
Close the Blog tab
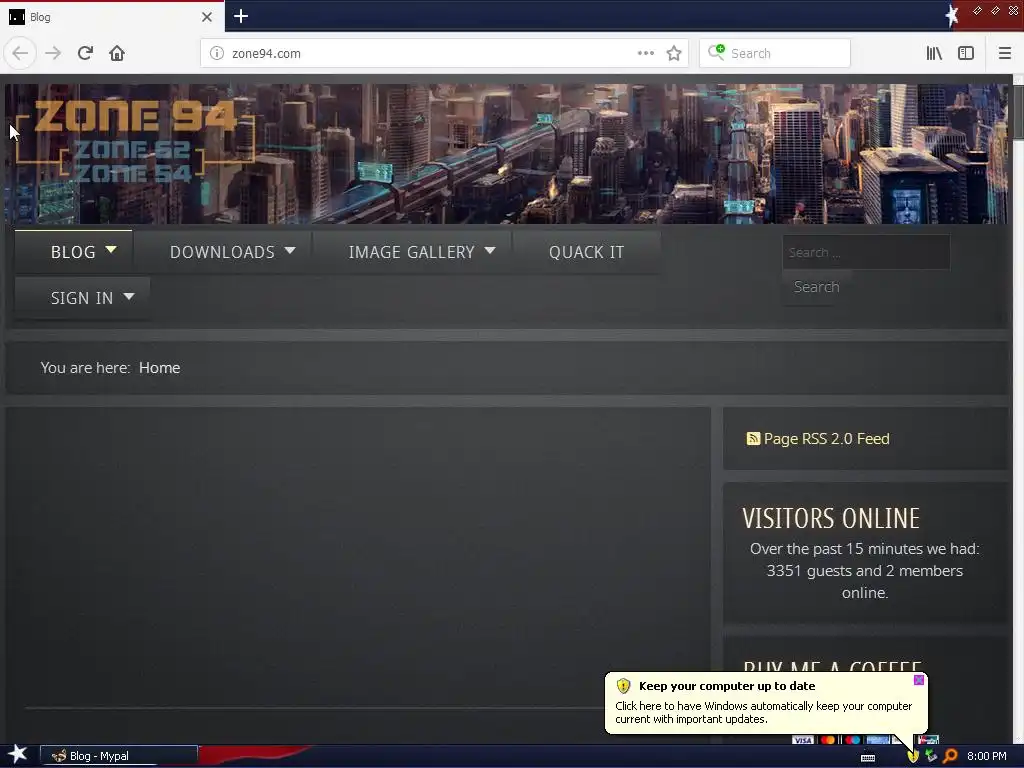[206, 17]
